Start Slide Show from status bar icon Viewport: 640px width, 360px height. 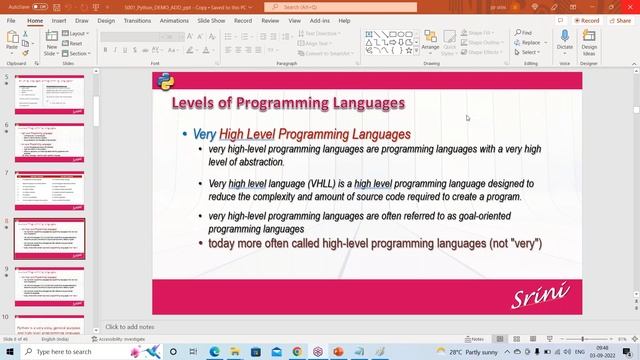point(550,339)
